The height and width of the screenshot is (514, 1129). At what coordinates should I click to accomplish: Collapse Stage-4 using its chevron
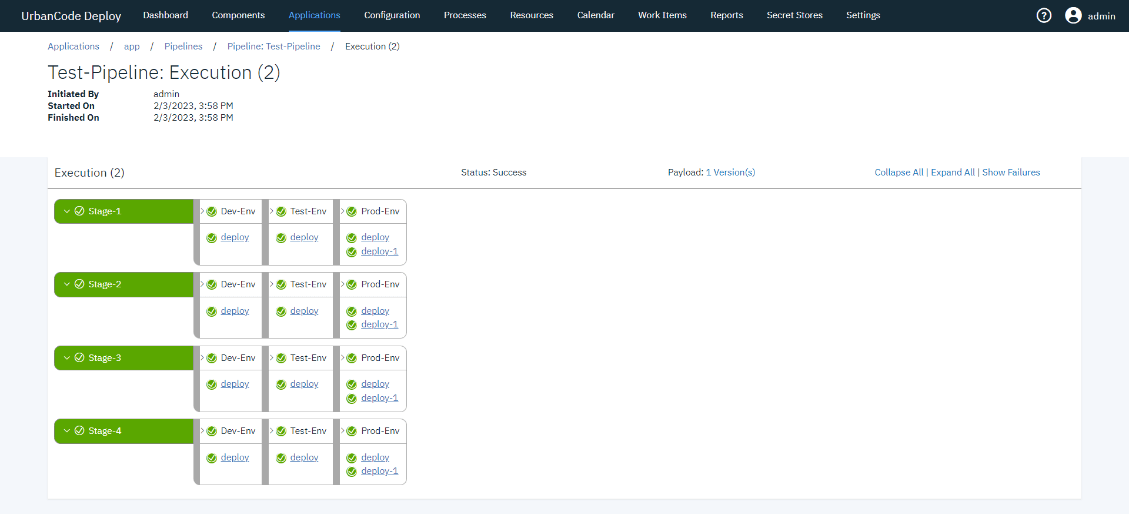[67, 431]
